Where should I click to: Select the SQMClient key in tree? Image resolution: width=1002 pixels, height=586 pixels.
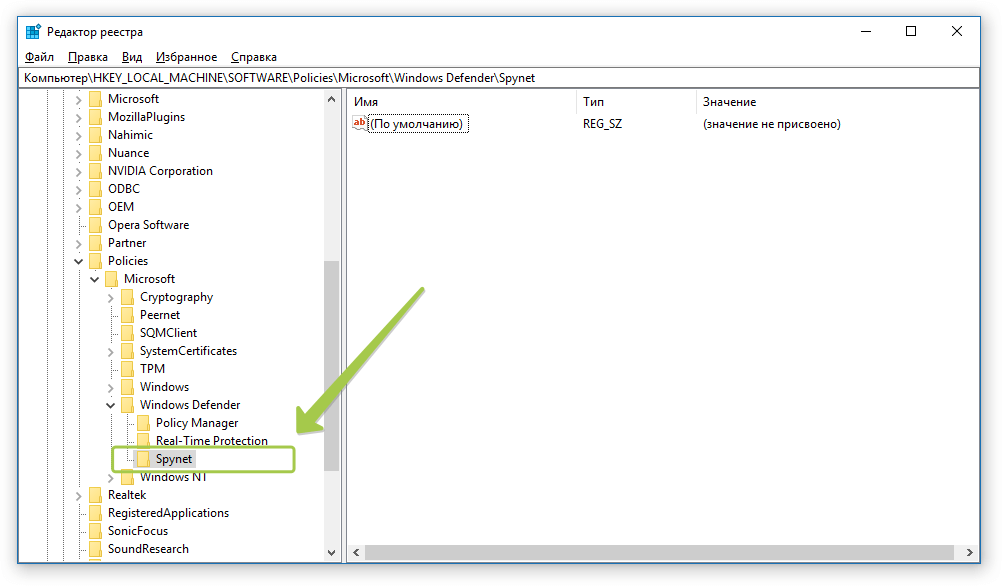click(x=168, y=333)
